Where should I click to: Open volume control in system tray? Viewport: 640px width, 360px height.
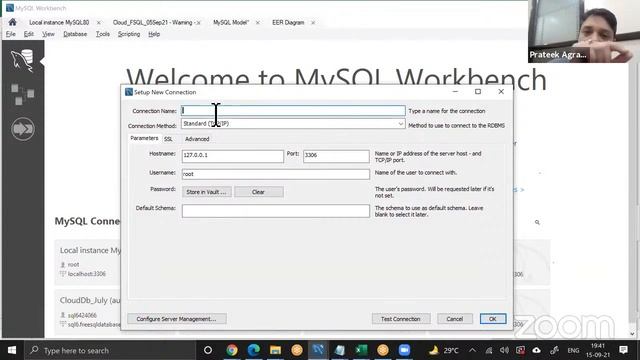click(x=504, y=350)
